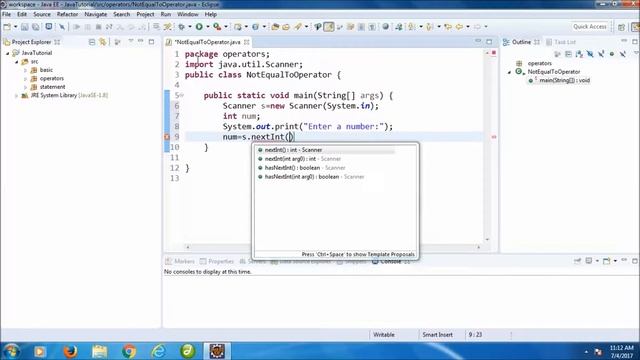Click the editor horizontal scrollbar right arrow
The image size is (640, 360).
(479, 247)
